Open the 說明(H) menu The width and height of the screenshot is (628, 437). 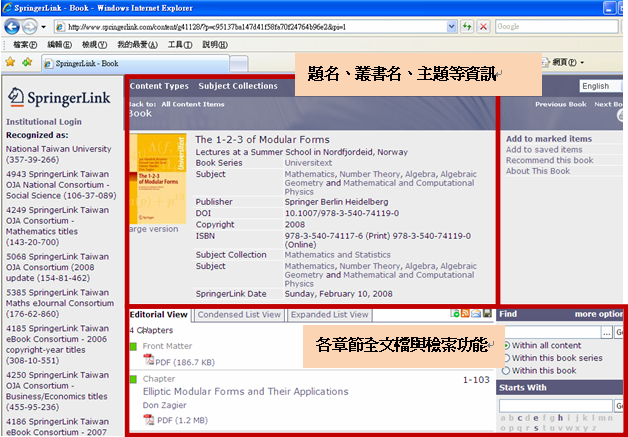click(215, 45)
